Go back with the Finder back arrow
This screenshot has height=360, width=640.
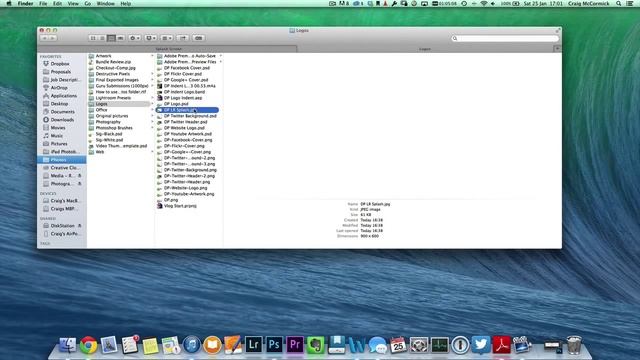pos(44,38)
